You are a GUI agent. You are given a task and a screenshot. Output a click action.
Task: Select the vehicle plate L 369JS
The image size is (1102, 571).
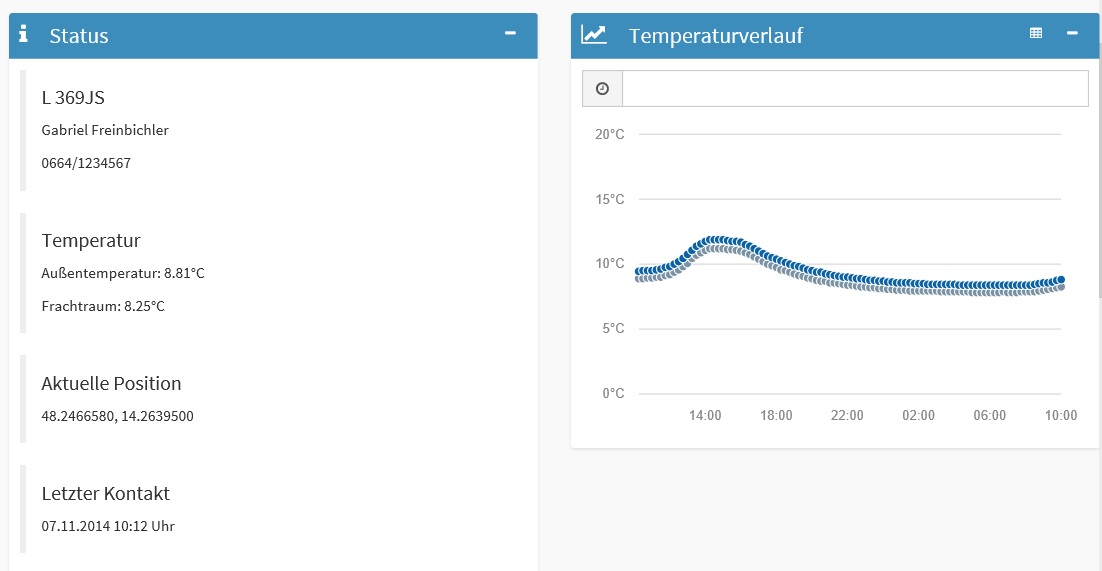pyautogui.click(x=73, y=98)
